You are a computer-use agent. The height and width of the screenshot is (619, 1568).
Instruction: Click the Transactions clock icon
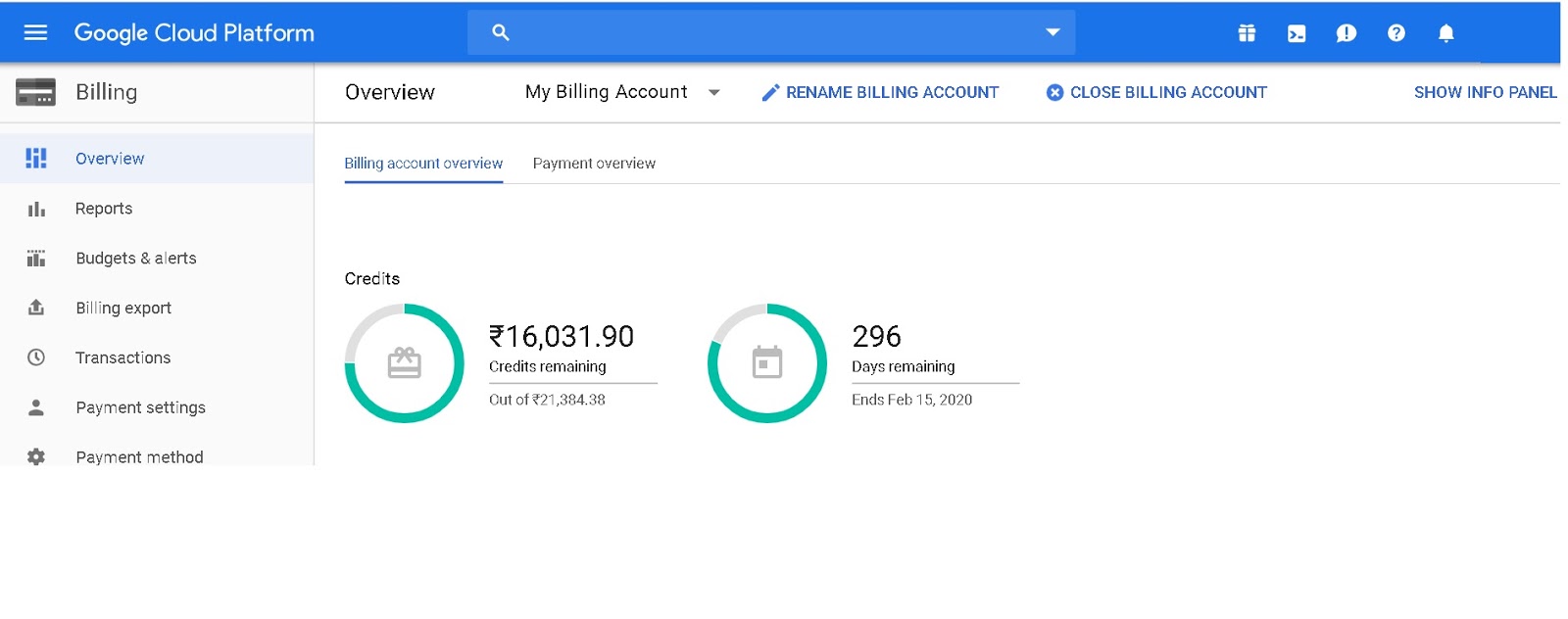[36, 357]
